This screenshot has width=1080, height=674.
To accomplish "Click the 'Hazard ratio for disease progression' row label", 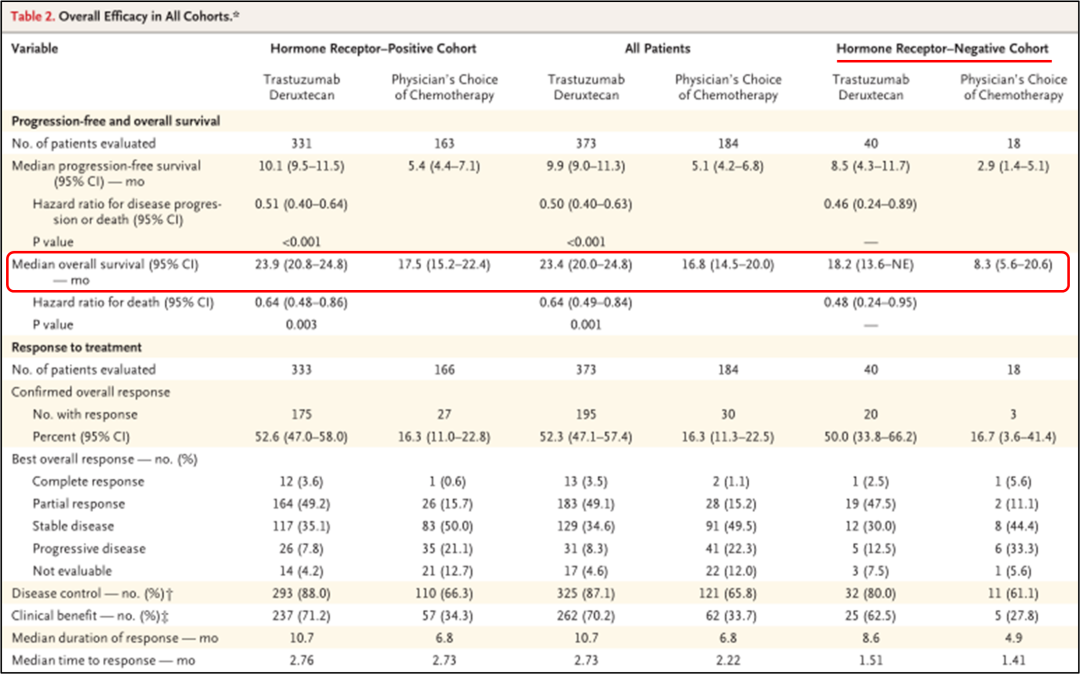I will pos(127,212).
